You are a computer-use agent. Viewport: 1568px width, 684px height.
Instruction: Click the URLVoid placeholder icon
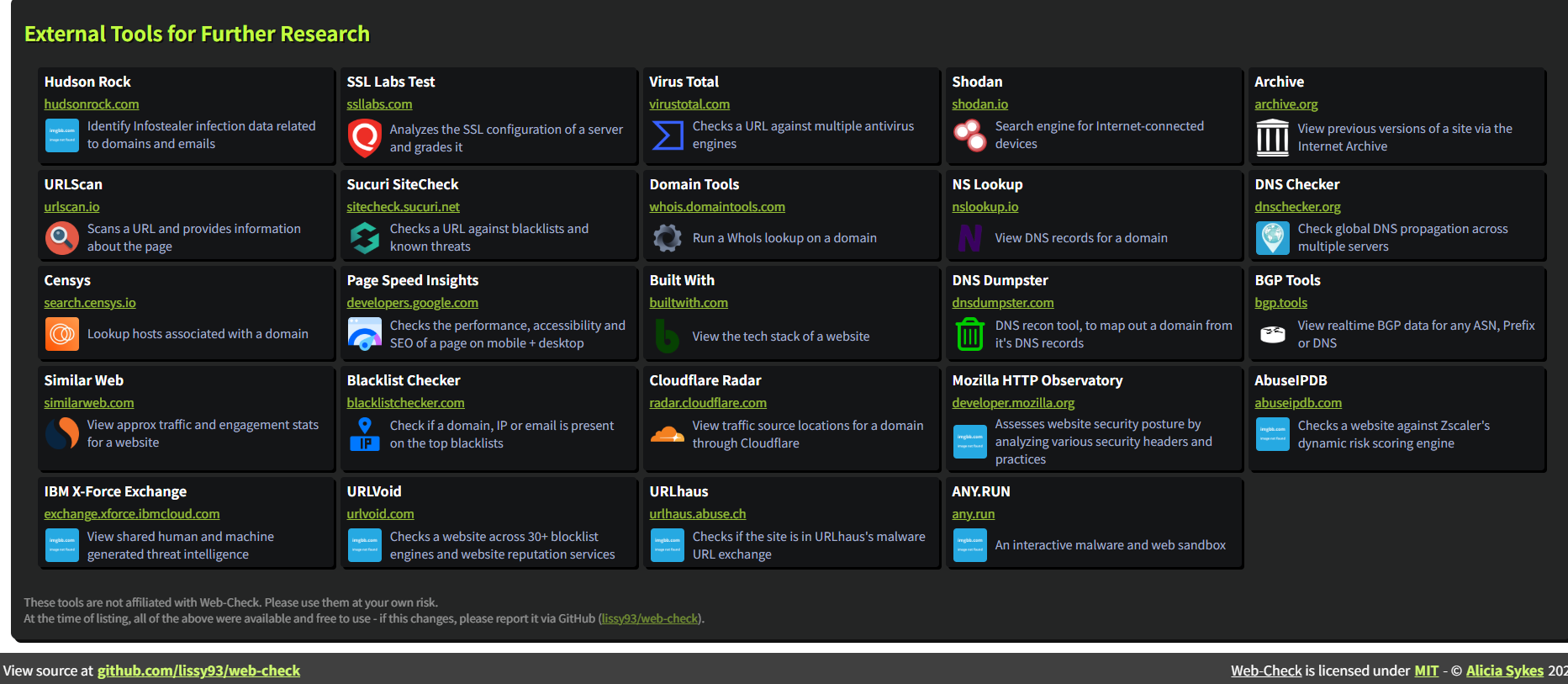(x=365, y=545)
